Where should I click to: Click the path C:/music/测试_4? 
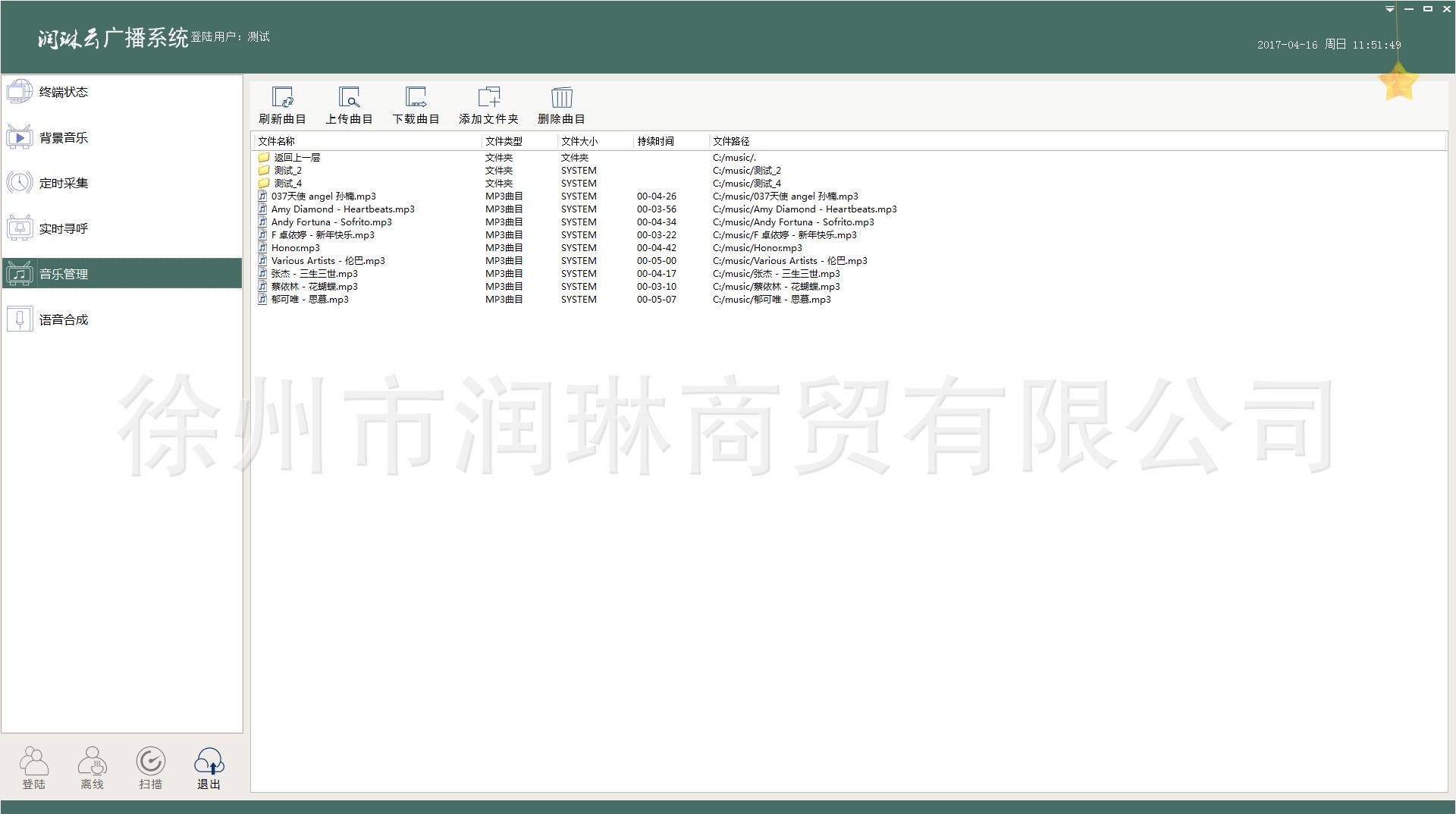click(747, 184)
